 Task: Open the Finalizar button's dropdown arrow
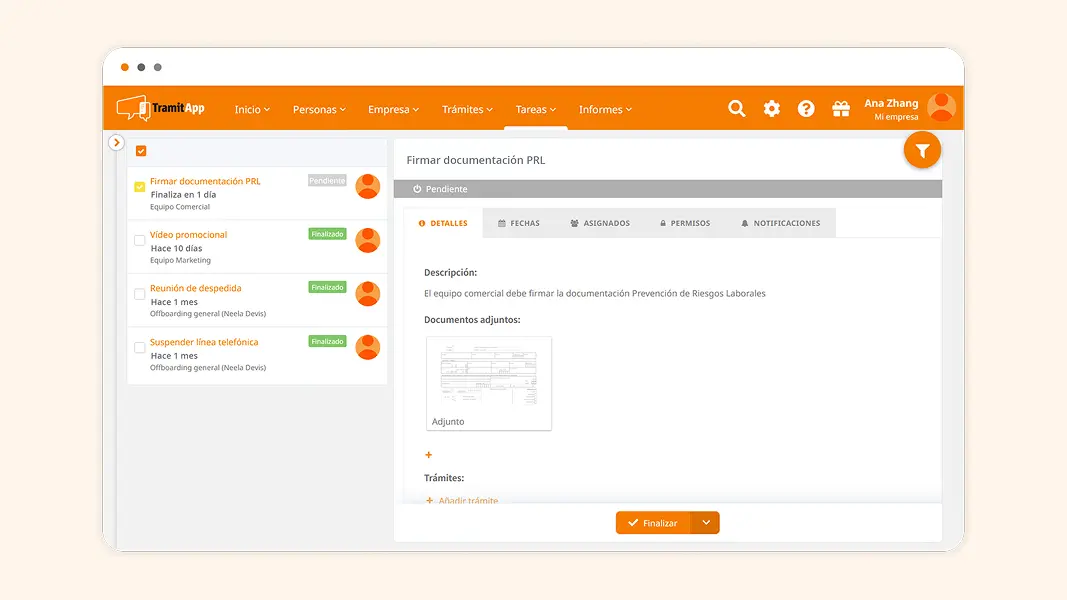click(707, 522)
